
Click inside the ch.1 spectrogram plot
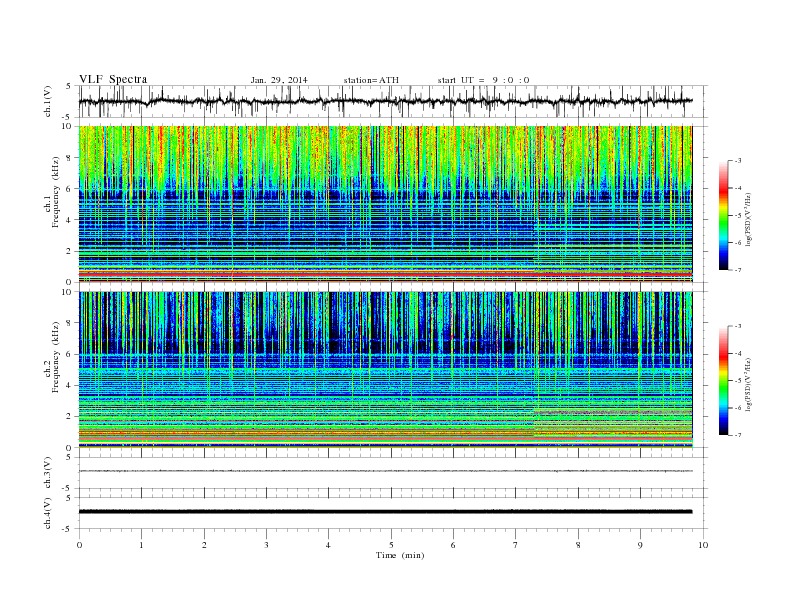click(x=385, y=204)
